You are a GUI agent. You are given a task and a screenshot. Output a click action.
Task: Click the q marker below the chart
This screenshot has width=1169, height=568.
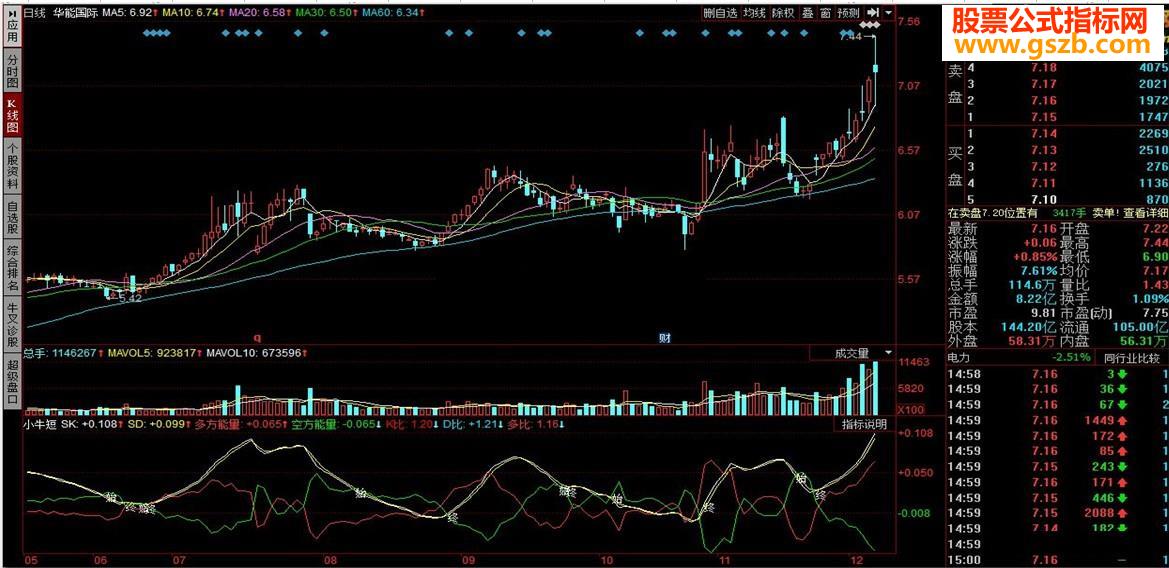click(259, 337)
